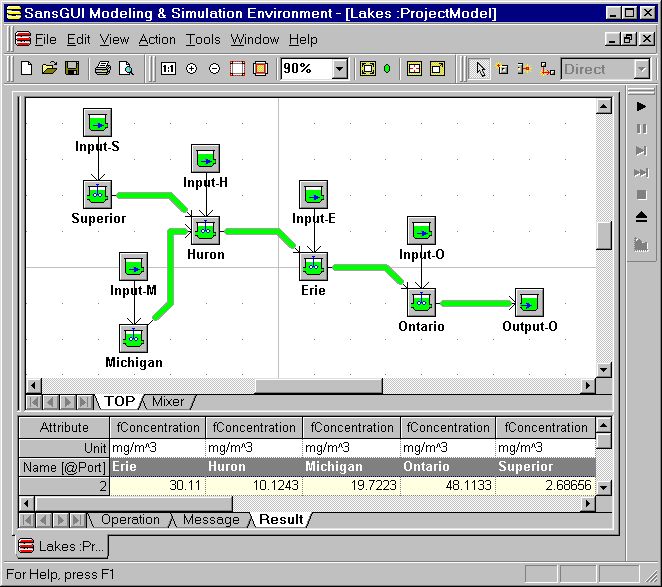Click the New file icon
This screenshot has width=662, height=587.
[27, 69]
